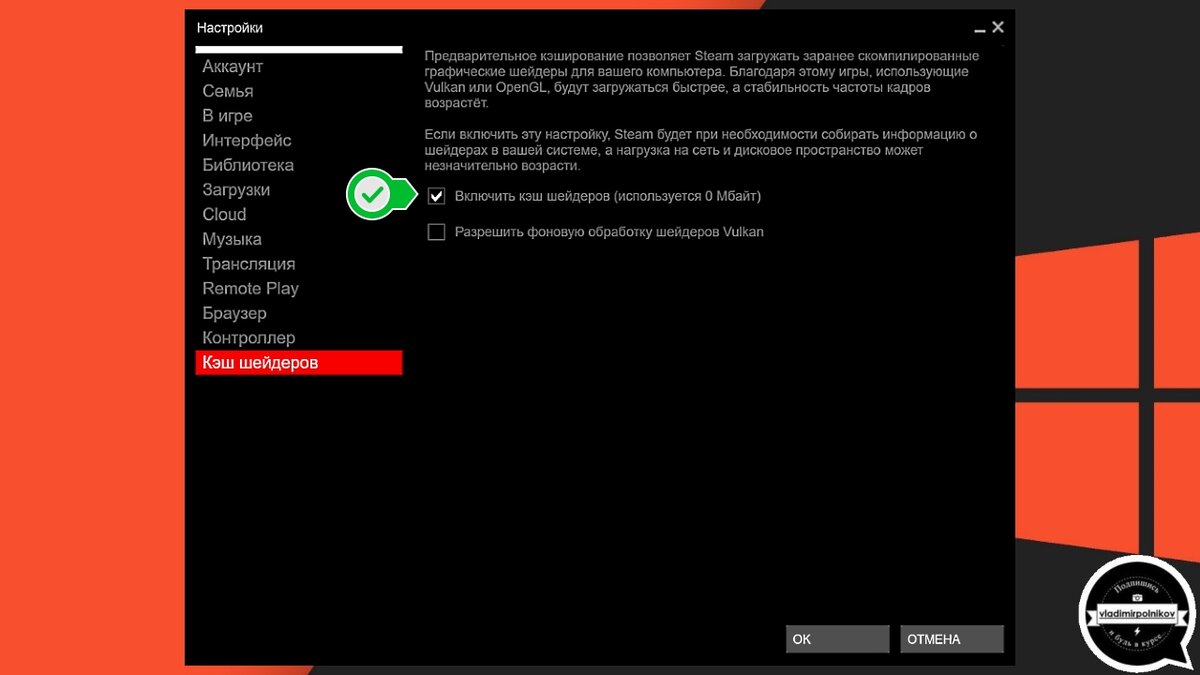Go to the Трансляция section
This screenshot has height=675, width=1200.
tap(299, 263)
